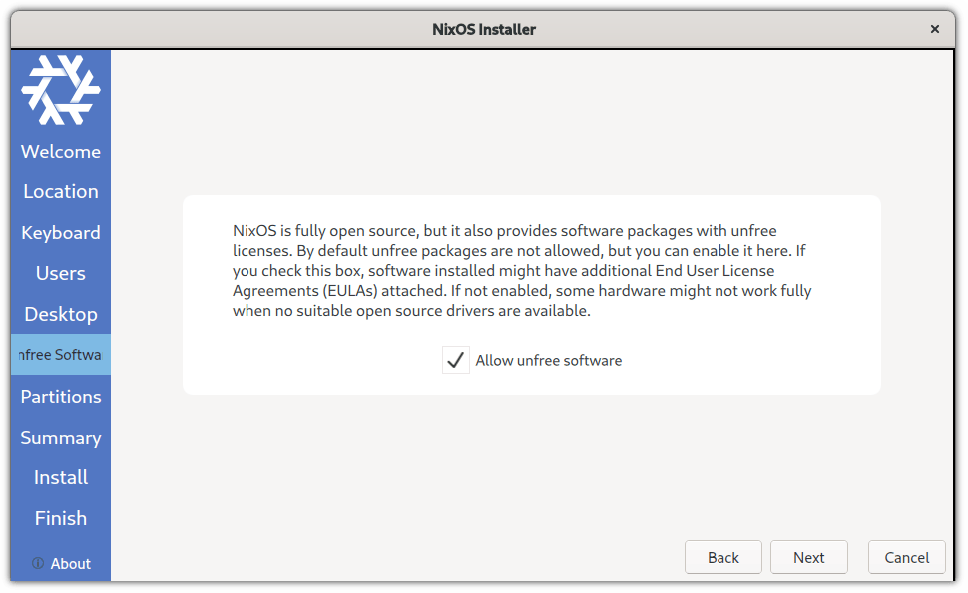Click the NixOS Installer title bar

tap(484, 29)
